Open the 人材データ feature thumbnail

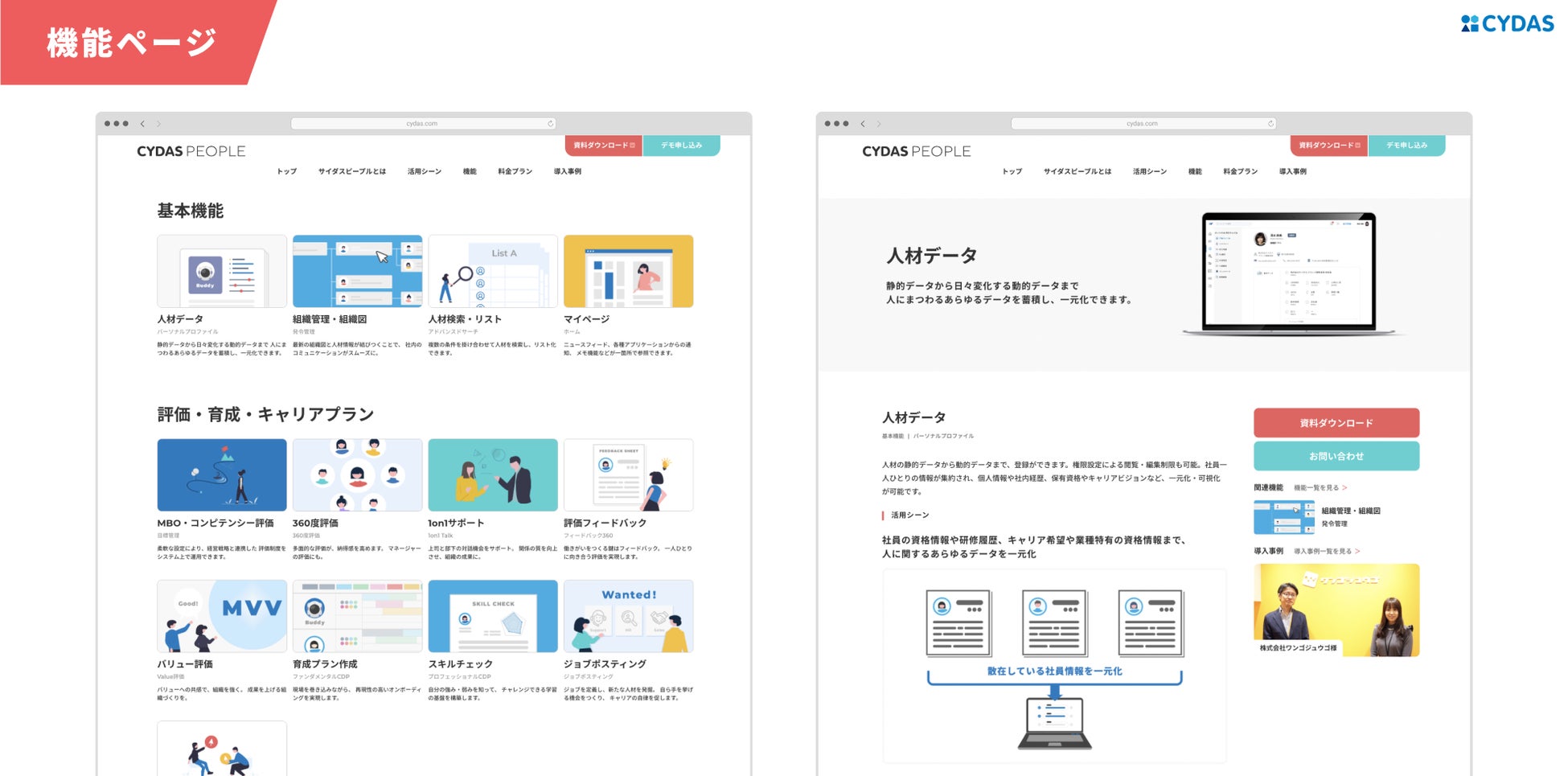click(222, 271)
